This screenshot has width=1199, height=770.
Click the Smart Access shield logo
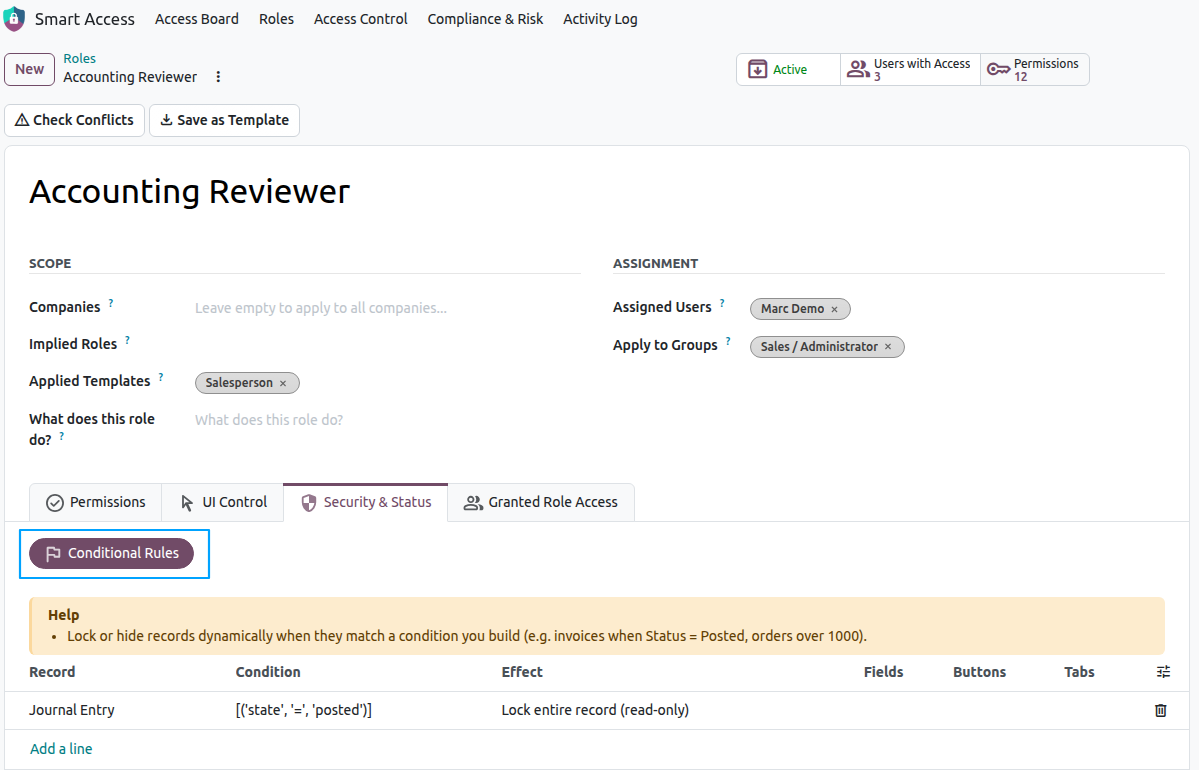14,19
